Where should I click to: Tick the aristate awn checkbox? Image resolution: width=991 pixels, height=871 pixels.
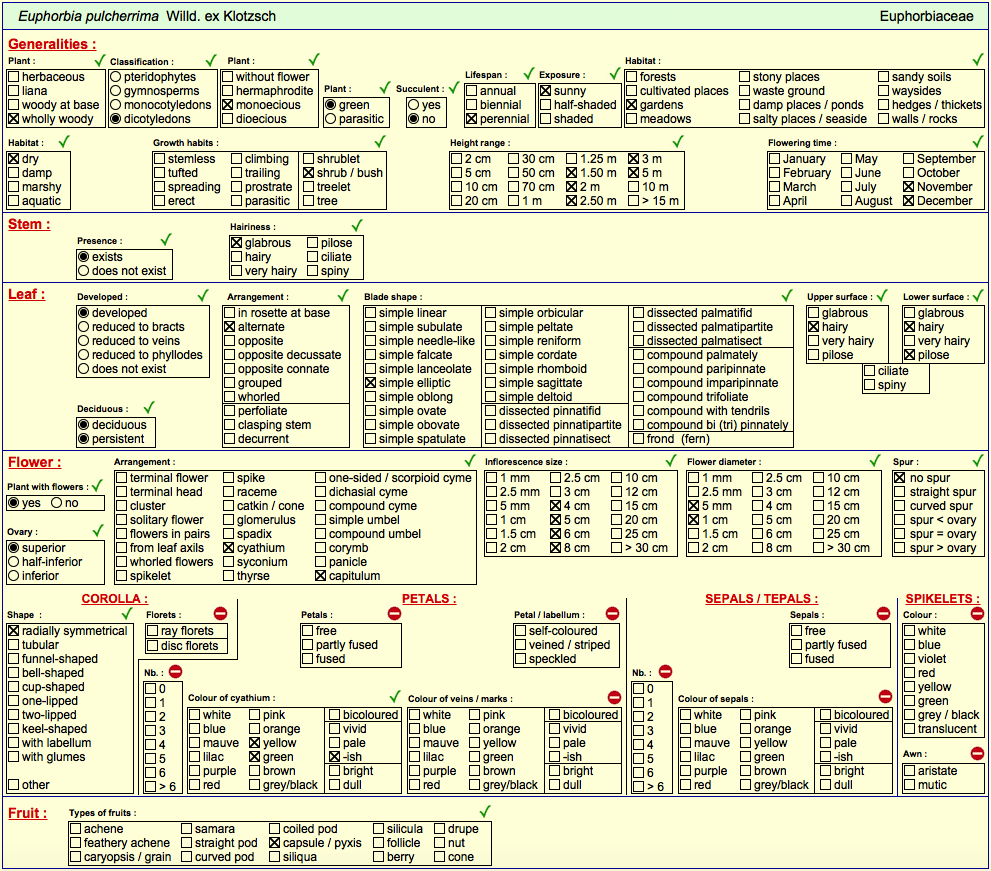909,770
